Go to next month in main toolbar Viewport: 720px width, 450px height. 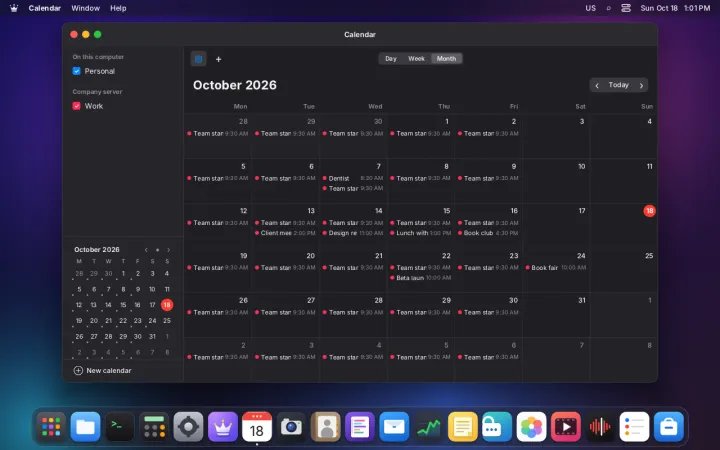click(x=641, y=85)
